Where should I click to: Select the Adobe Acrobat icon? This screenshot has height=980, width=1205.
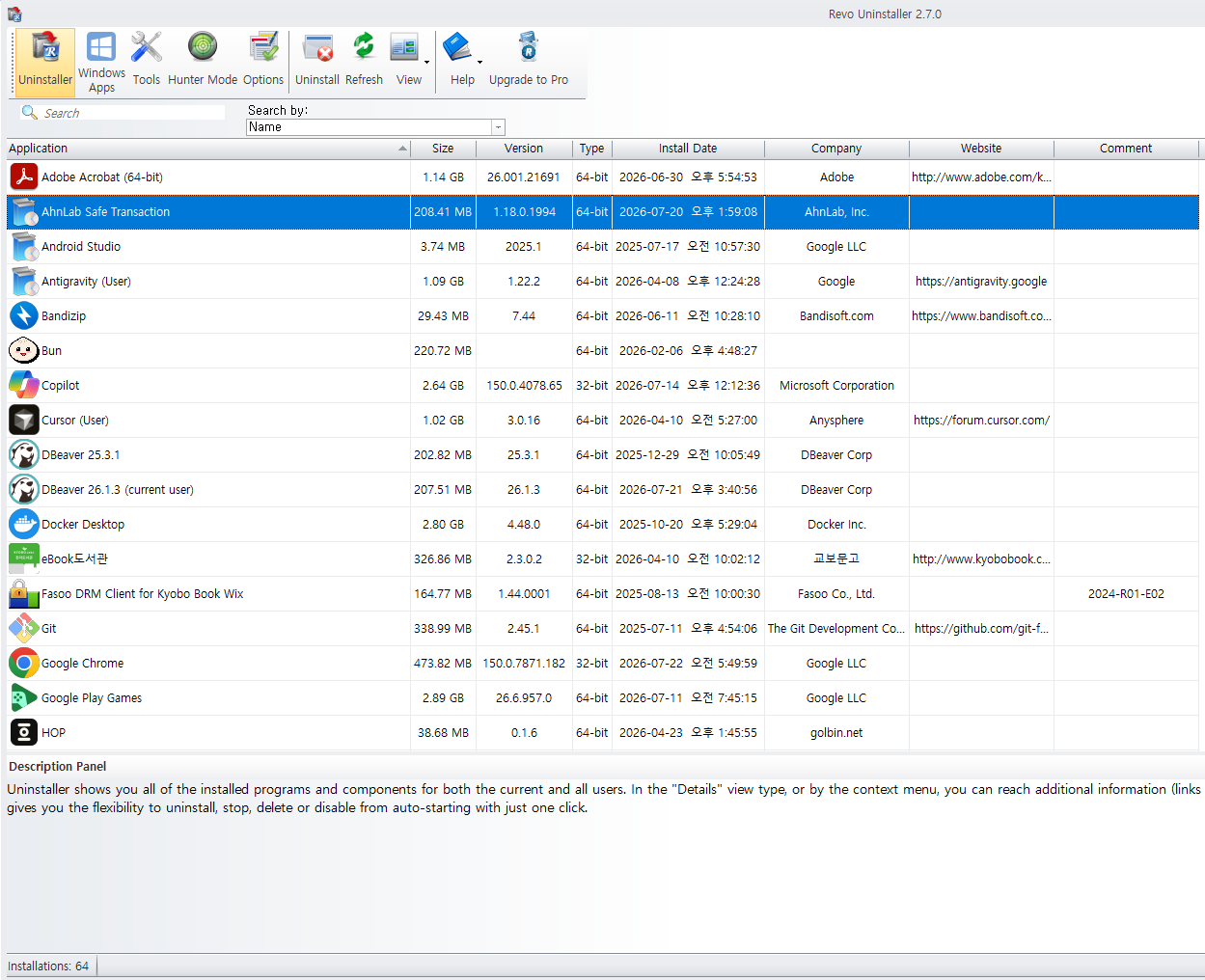pos(24,177)
